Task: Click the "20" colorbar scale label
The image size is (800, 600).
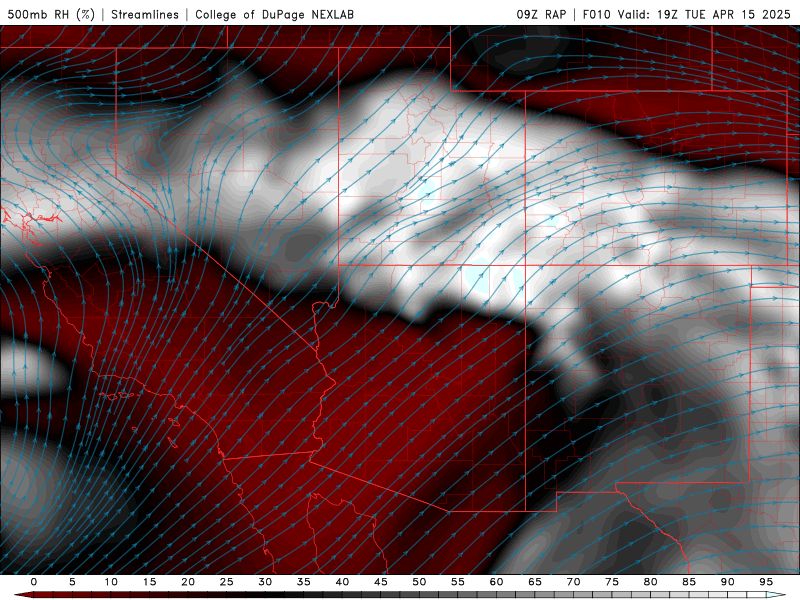Action: pyautogui.click(x=188, y=582)
